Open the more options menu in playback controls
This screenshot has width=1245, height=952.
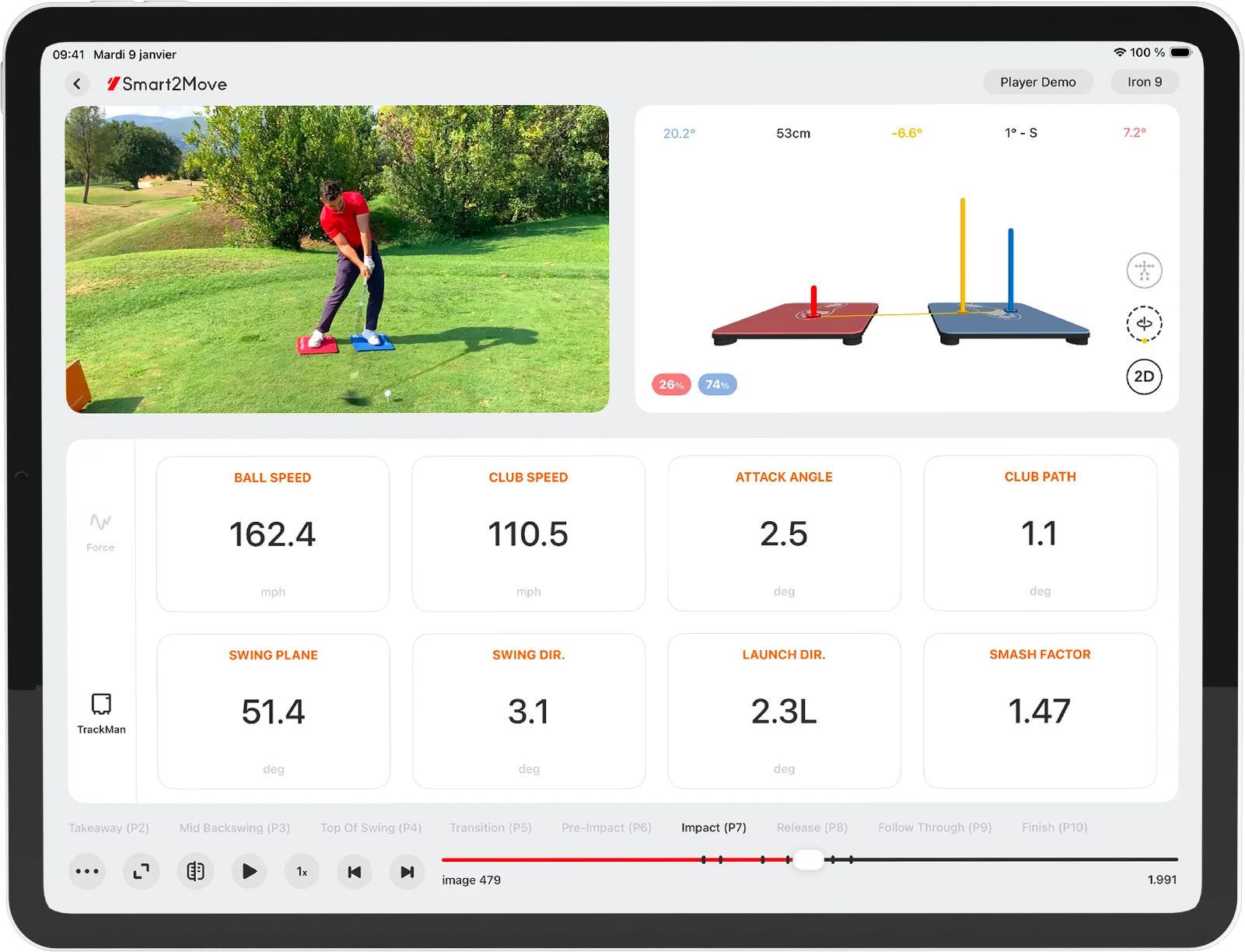87,871
